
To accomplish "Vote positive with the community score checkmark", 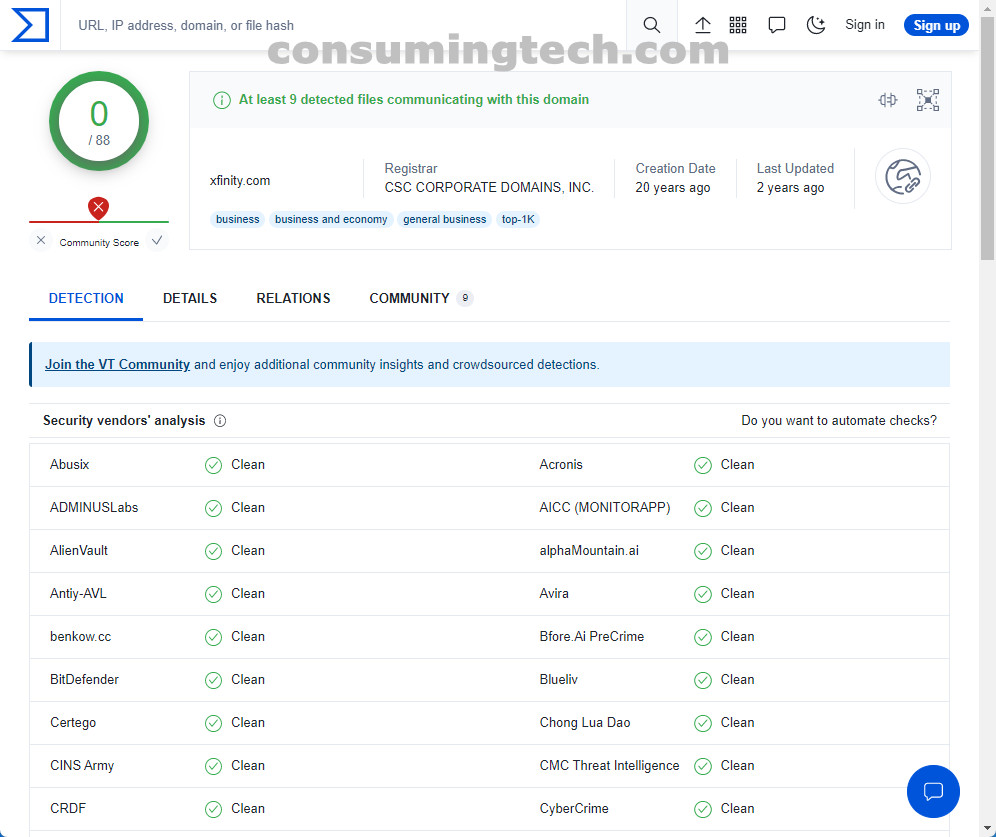I will (x=157, y=240).
